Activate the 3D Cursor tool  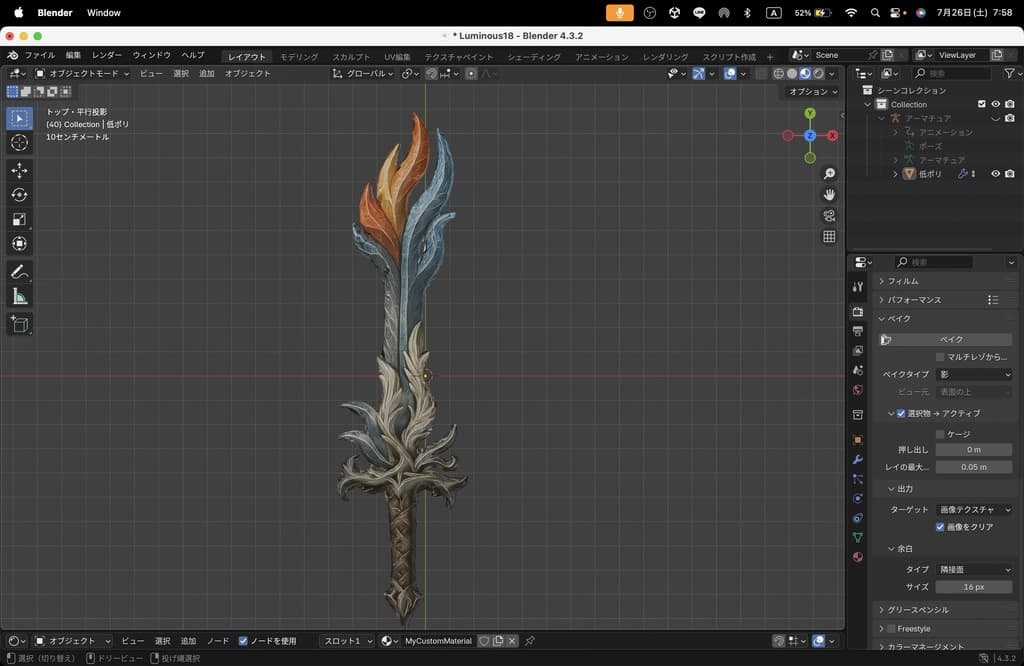pos(19,143)
